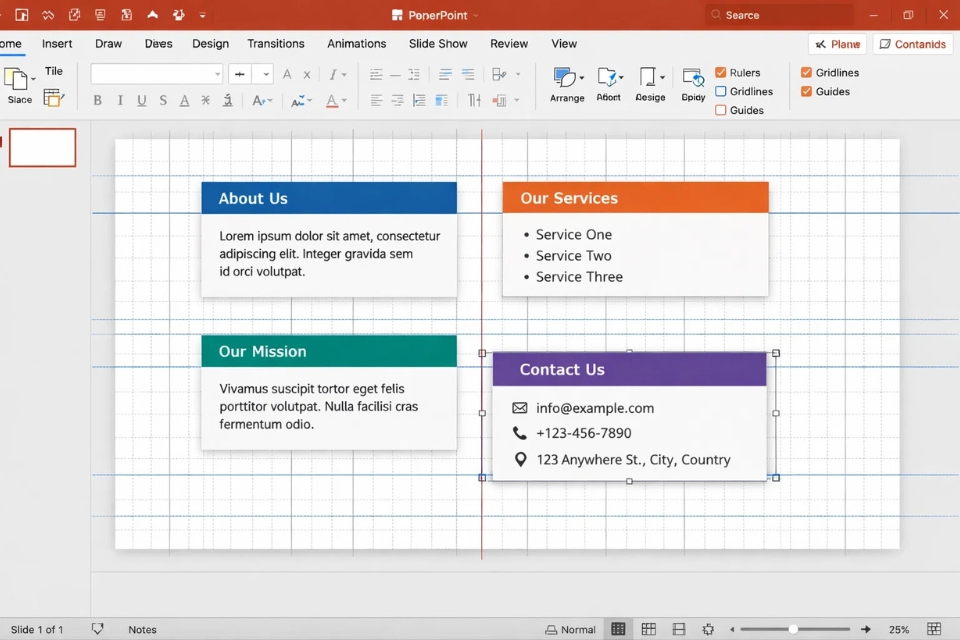Click the fit slide to window icon
Image resolution: width=960 pixels, height=640 pixels.
click(x=934, y=629)
